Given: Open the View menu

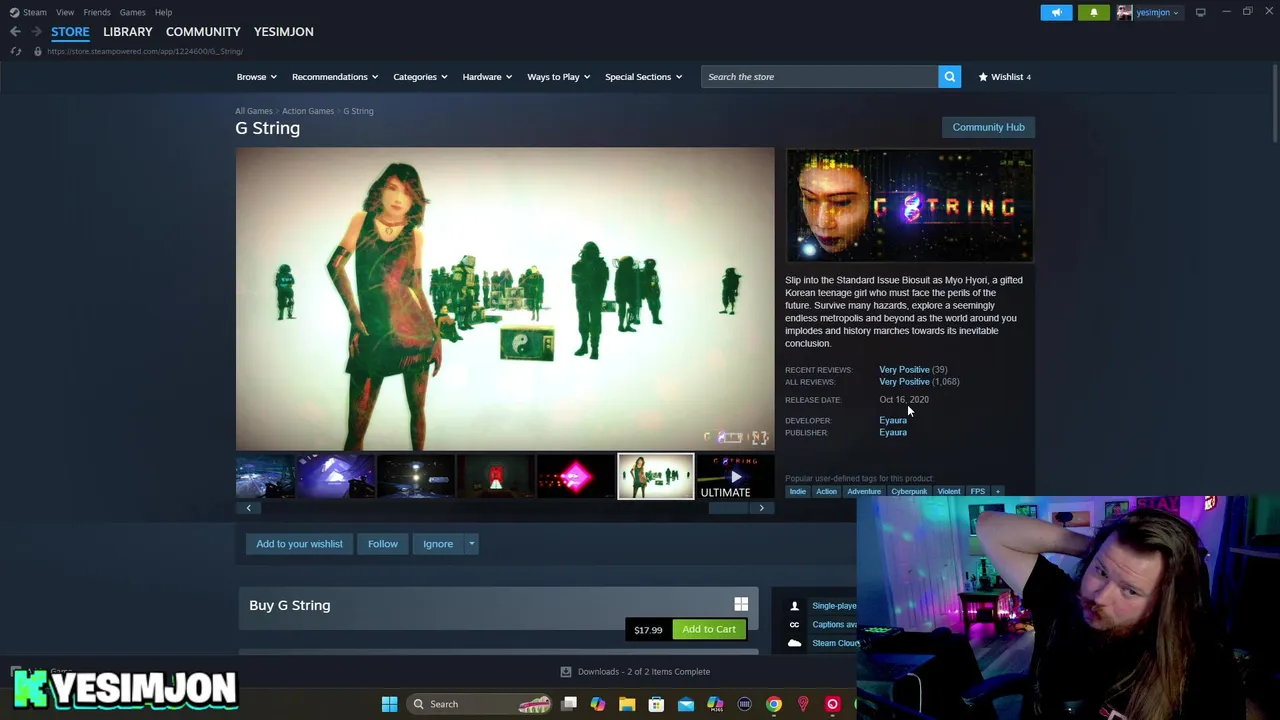Looking at the screenshot, I should 65,12.
